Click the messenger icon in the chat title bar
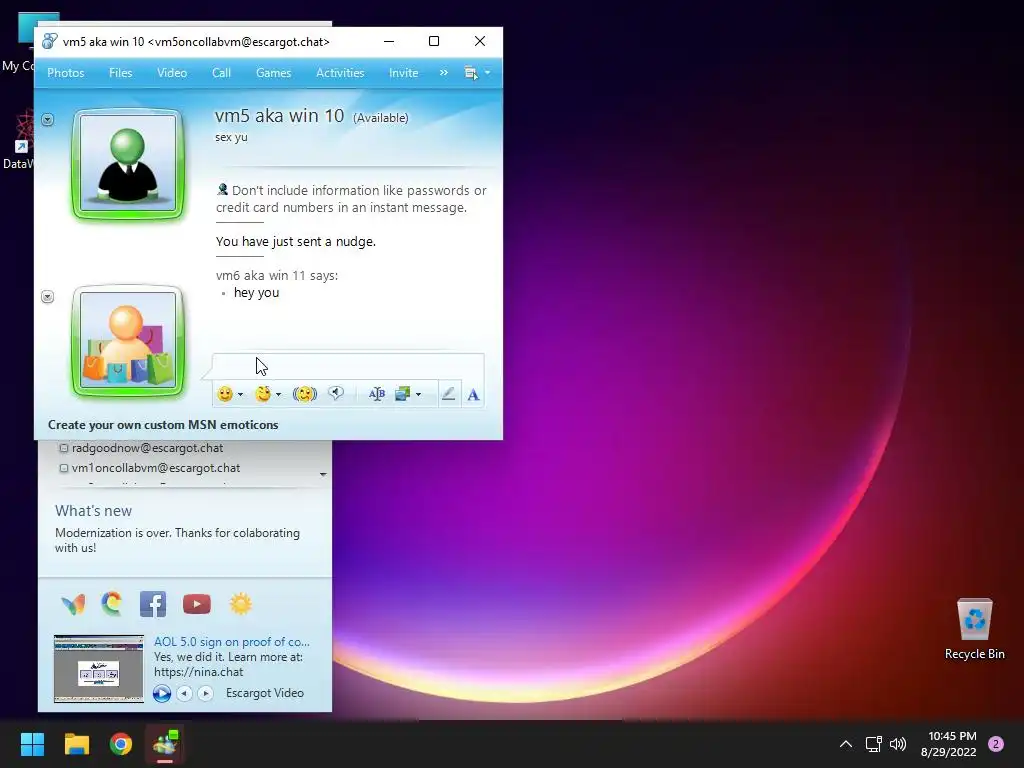 [x=50, y=42]
